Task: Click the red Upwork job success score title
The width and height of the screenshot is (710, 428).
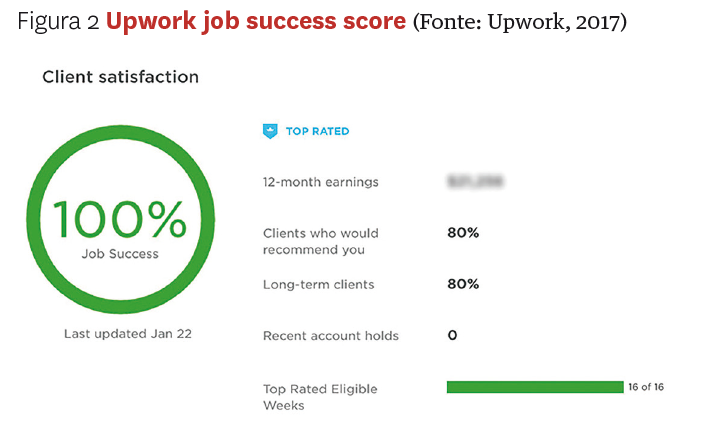Action: tap(258, 22)
